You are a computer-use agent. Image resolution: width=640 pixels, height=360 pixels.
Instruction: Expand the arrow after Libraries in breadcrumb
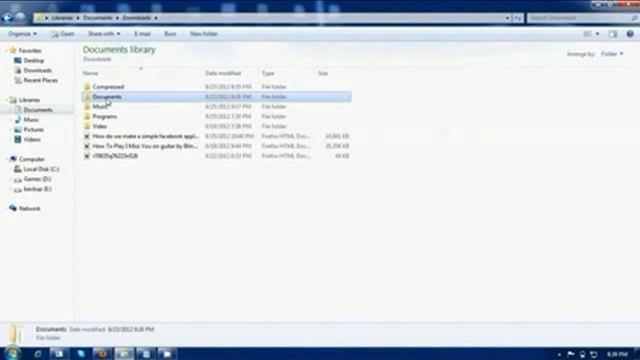(78, 18)
